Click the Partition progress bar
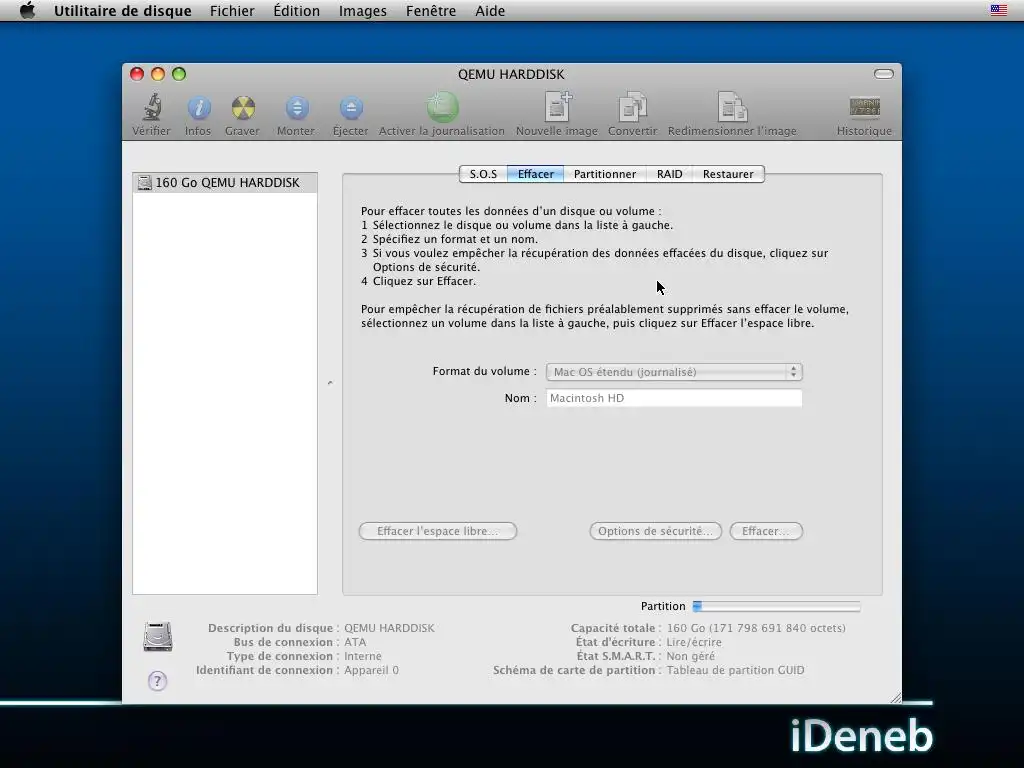Viewport: 1024px width, 768px height. tap(776, 607)
